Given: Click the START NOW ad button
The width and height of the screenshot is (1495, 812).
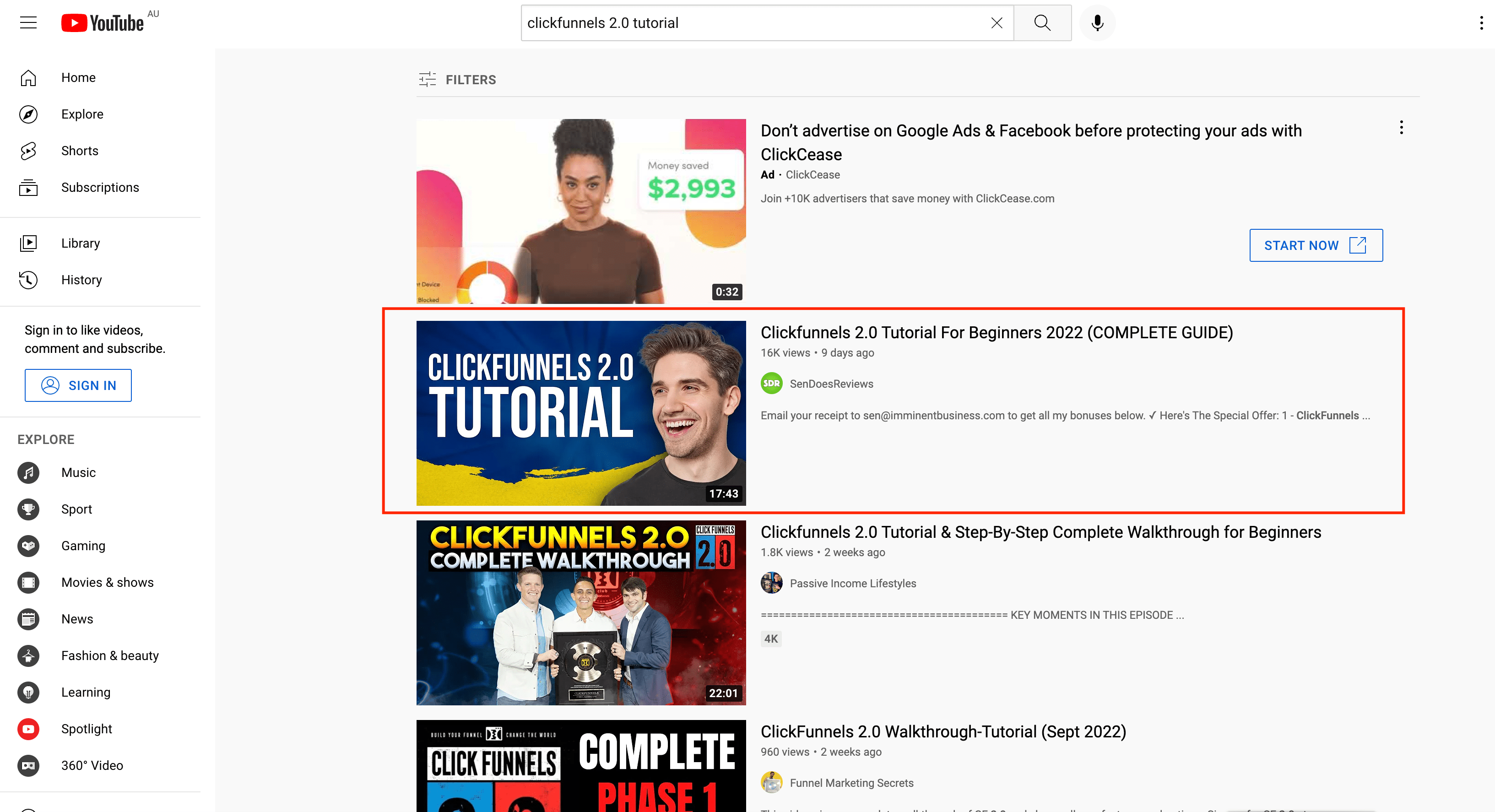Looking at the screenshot, I should point(1316,245).
